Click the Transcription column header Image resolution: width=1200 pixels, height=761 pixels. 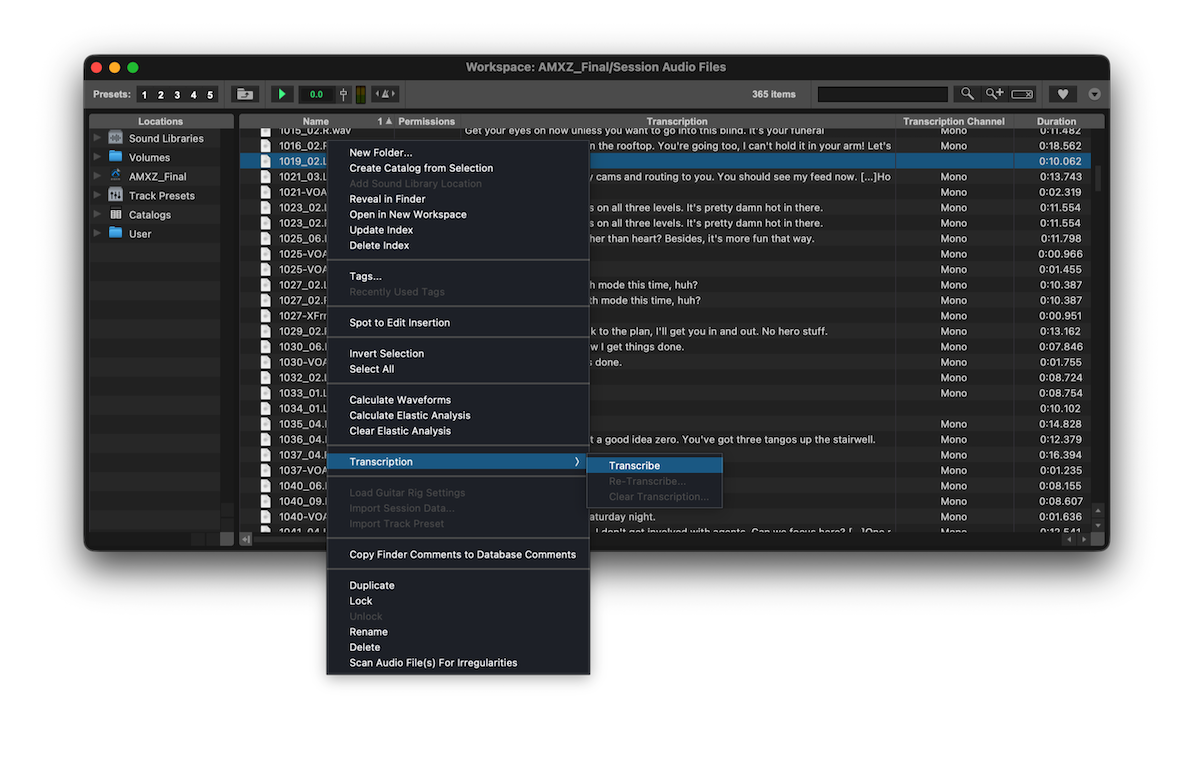[676, 122]
